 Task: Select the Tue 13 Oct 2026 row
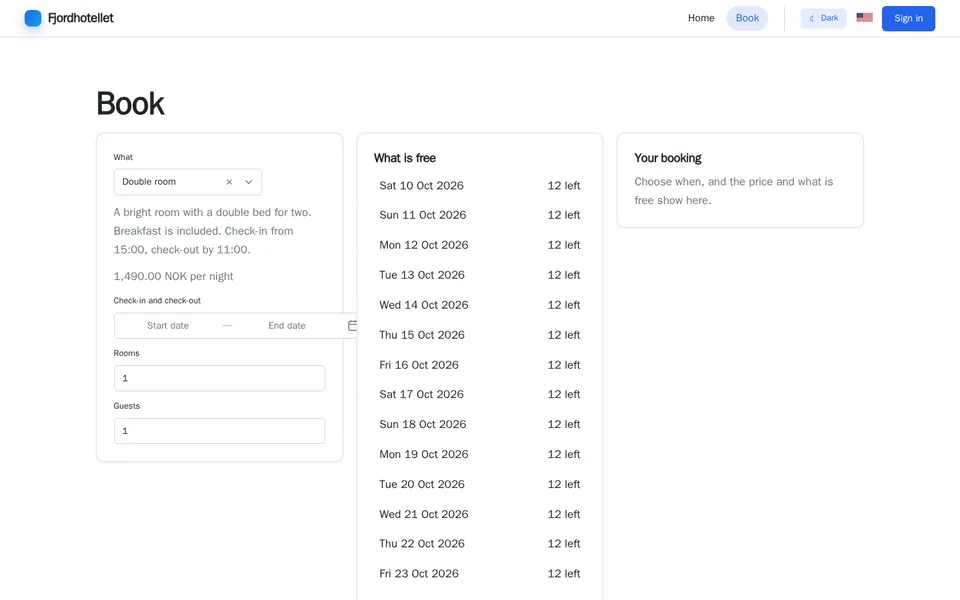[479, 275]
